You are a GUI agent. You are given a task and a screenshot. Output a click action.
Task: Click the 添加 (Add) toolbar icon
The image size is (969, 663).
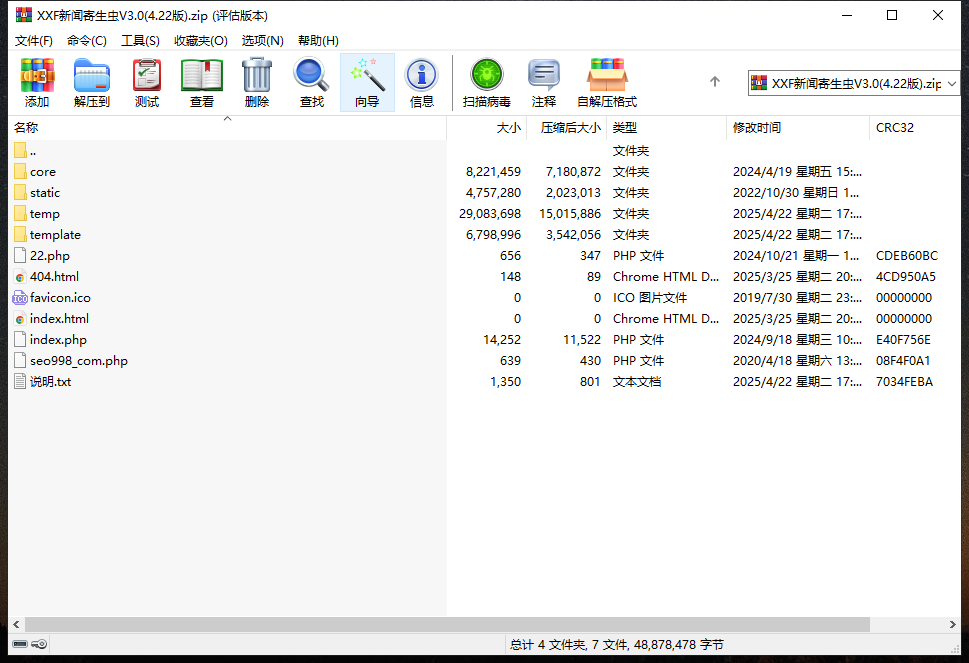pos(37,82)
